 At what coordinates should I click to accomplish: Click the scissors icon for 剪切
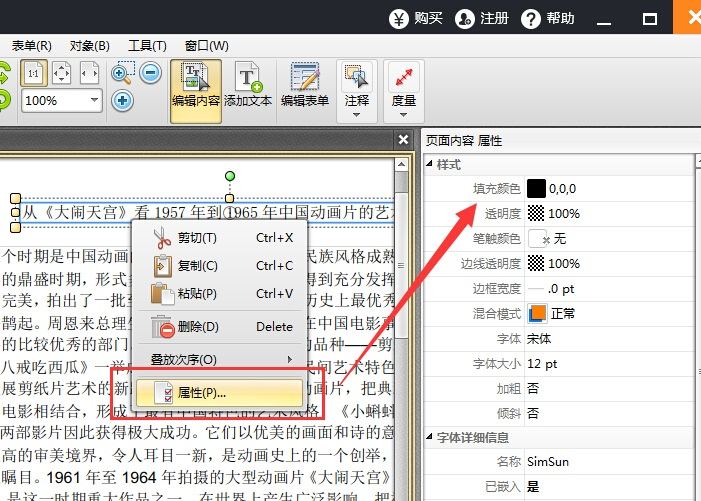pos(162,238)
